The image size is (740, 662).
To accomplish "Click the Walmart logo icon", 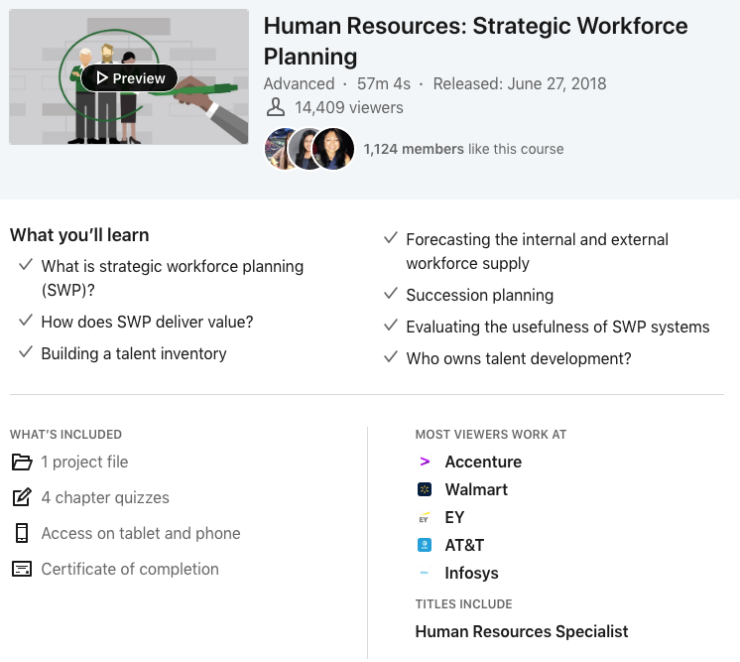I will click(425, 490).
